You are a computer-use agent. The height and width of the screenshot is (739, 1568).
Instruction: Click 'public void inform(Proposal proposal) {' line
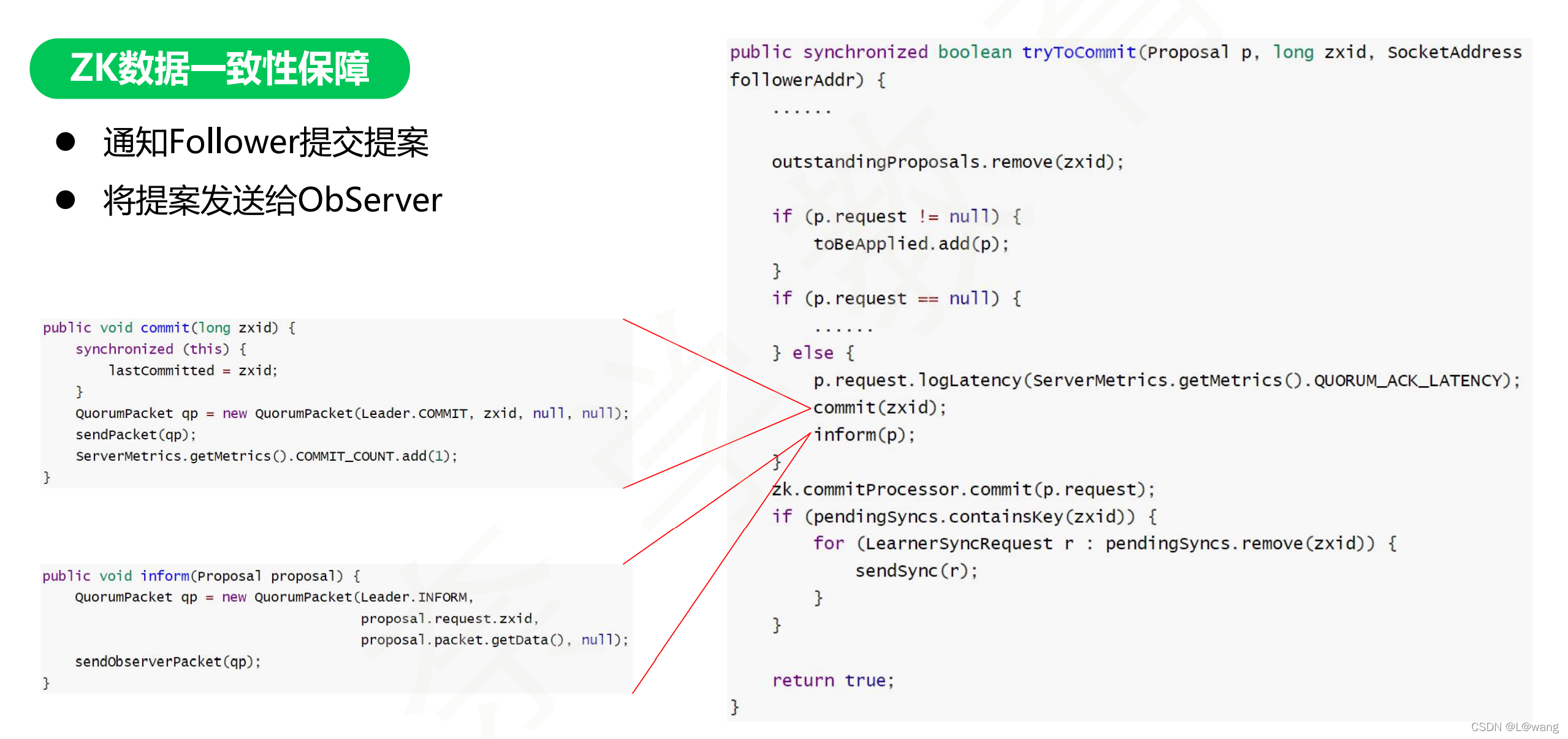[202, 576]
